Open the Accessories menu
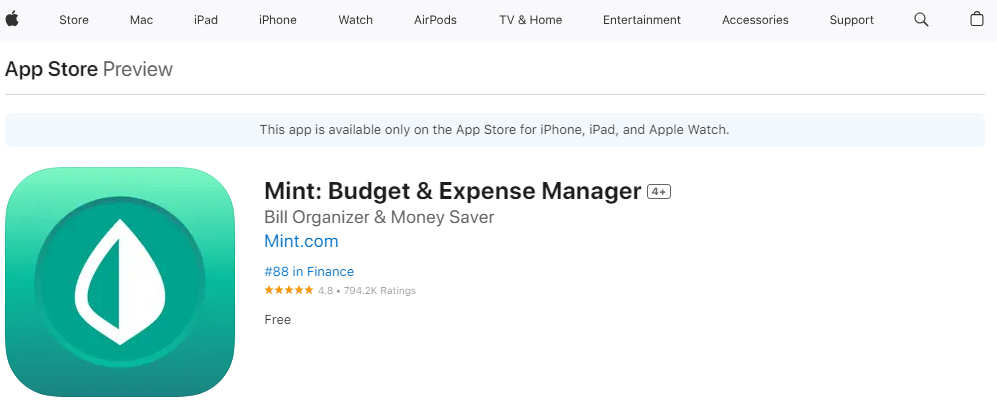This screenshot has width=997, height=420. (755, 20)
